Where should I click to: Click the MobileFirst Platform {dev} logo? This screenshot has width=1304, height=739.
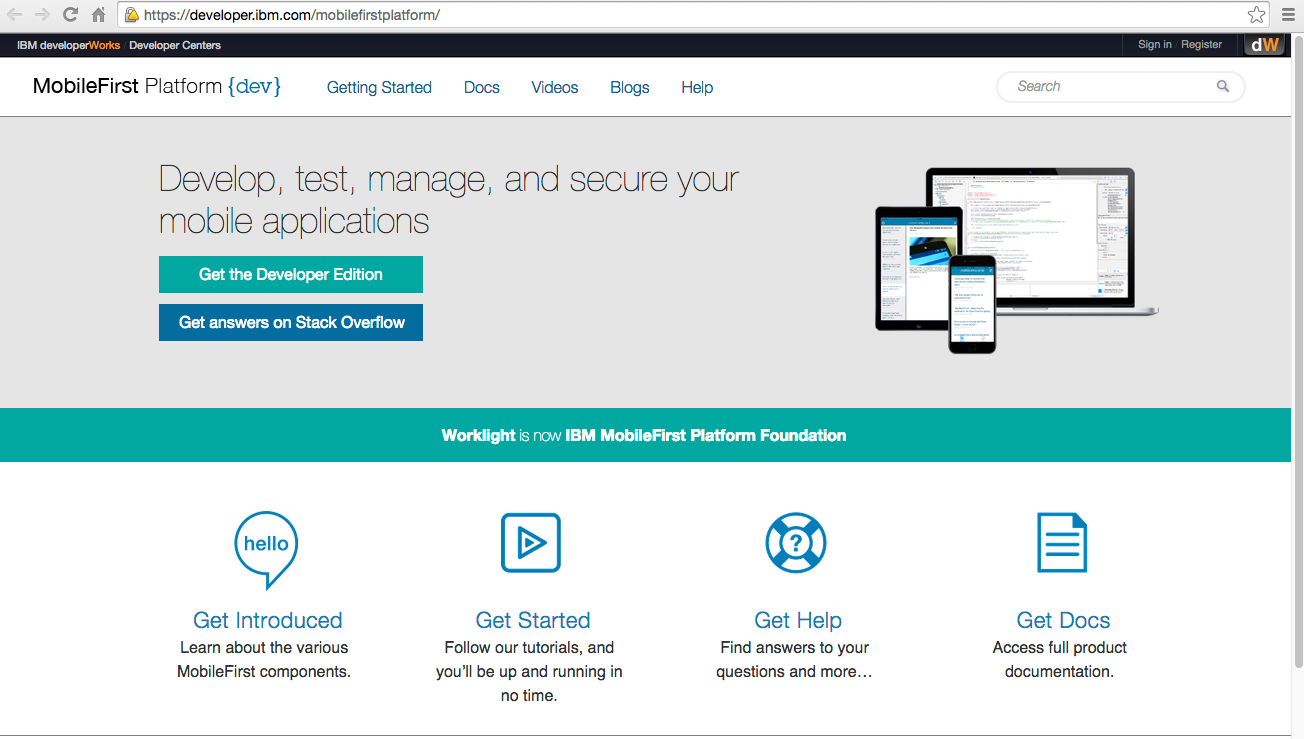tap(157, 86)
